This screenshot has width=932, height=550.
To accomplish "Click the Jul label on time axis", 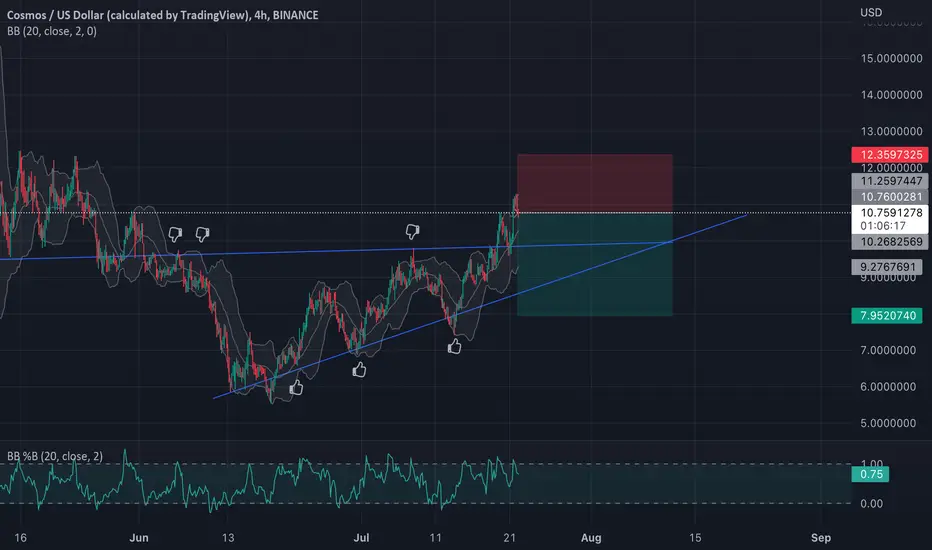I will pyautogui.click(x=361, y=538).
